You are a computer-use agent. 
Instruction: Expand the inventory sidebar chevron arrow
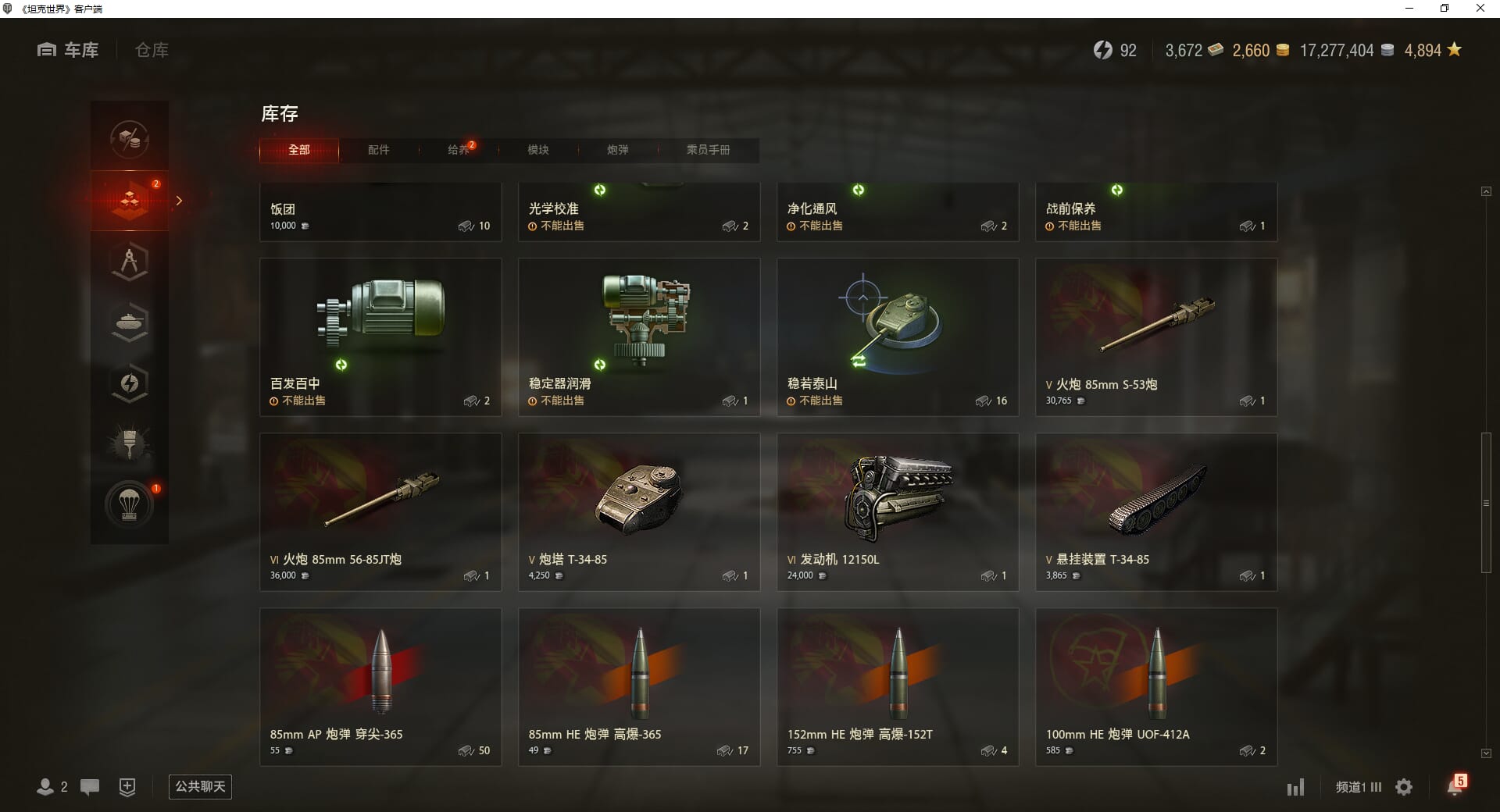[x=179, y=201]
